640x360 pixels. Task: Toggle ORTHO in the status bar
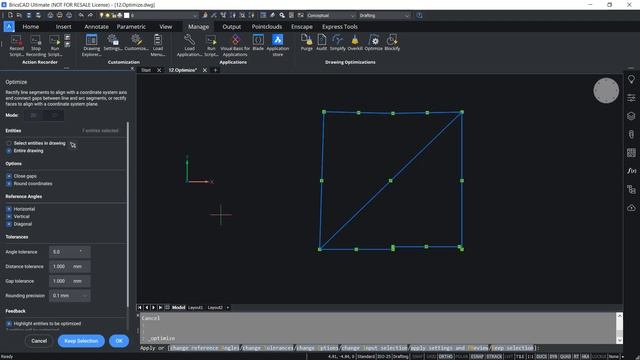[x=445, y=357]
